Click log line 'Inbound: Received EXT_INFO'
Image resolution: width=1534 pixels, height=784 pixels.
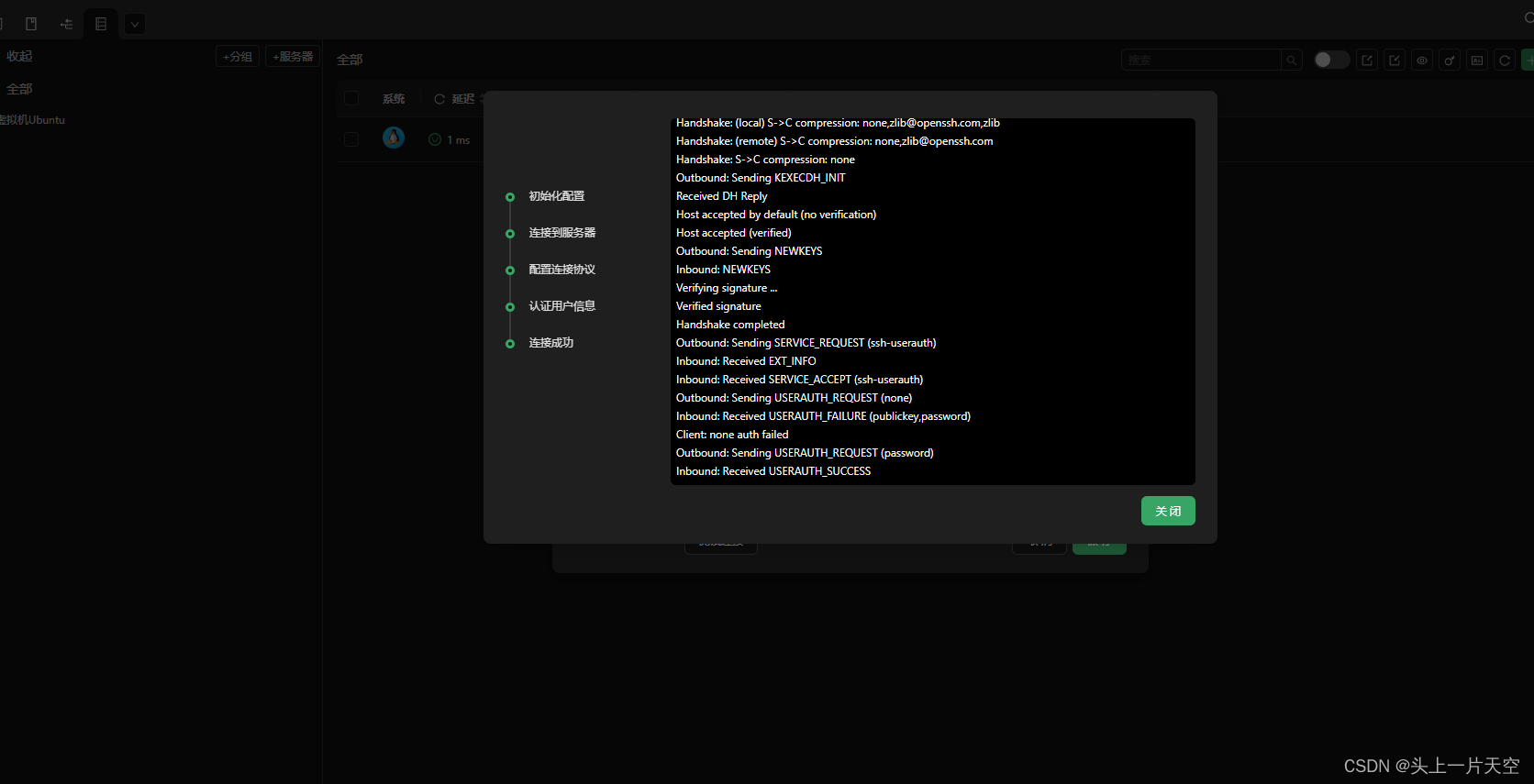[x=746, y=361]
